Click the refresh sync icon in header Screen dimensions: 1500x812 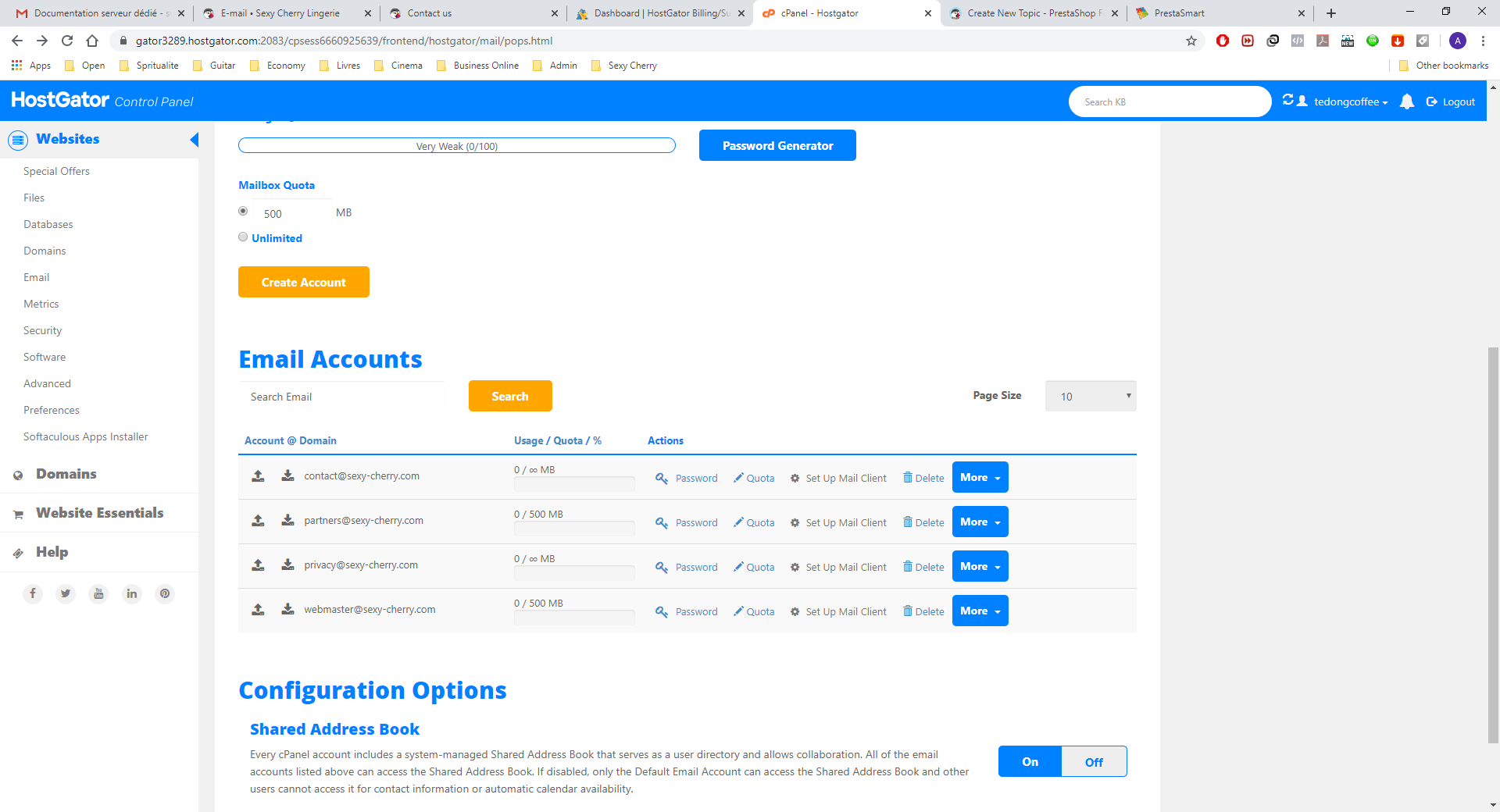pos(1288,100)
